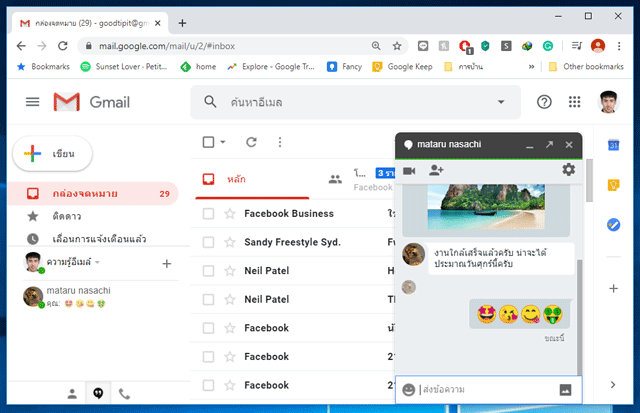Select the Sandy Freestyle Syd. email checkbox
Screen dimensions: 640x413
tap(209, 242)
